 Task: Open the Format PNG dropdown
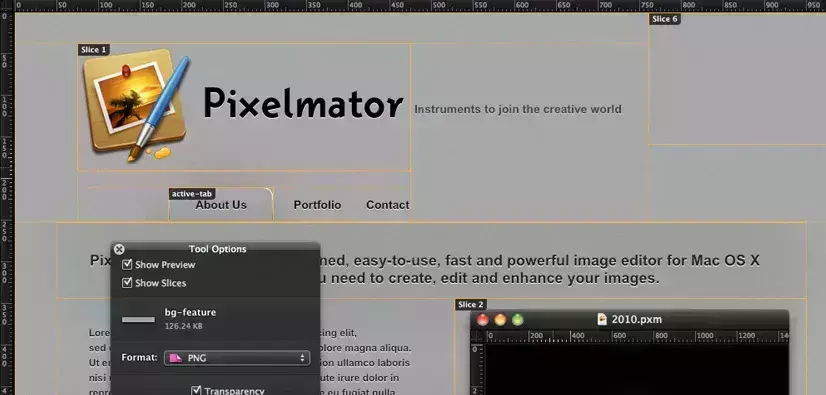(x=237, y=358)
